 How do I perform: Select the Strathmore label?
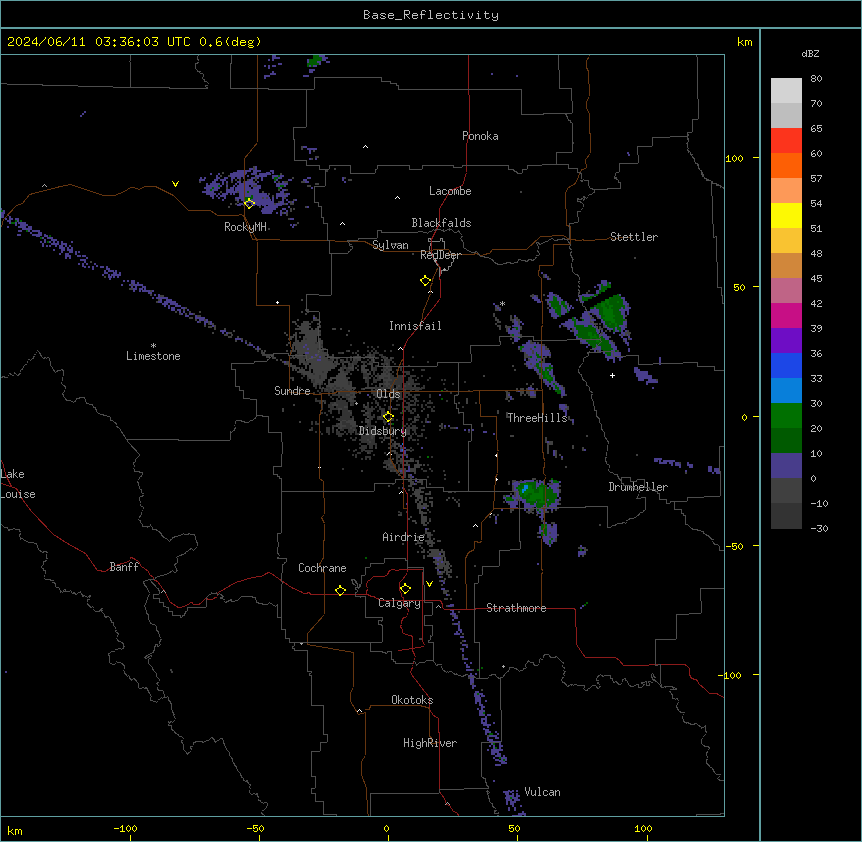point(516,608)
